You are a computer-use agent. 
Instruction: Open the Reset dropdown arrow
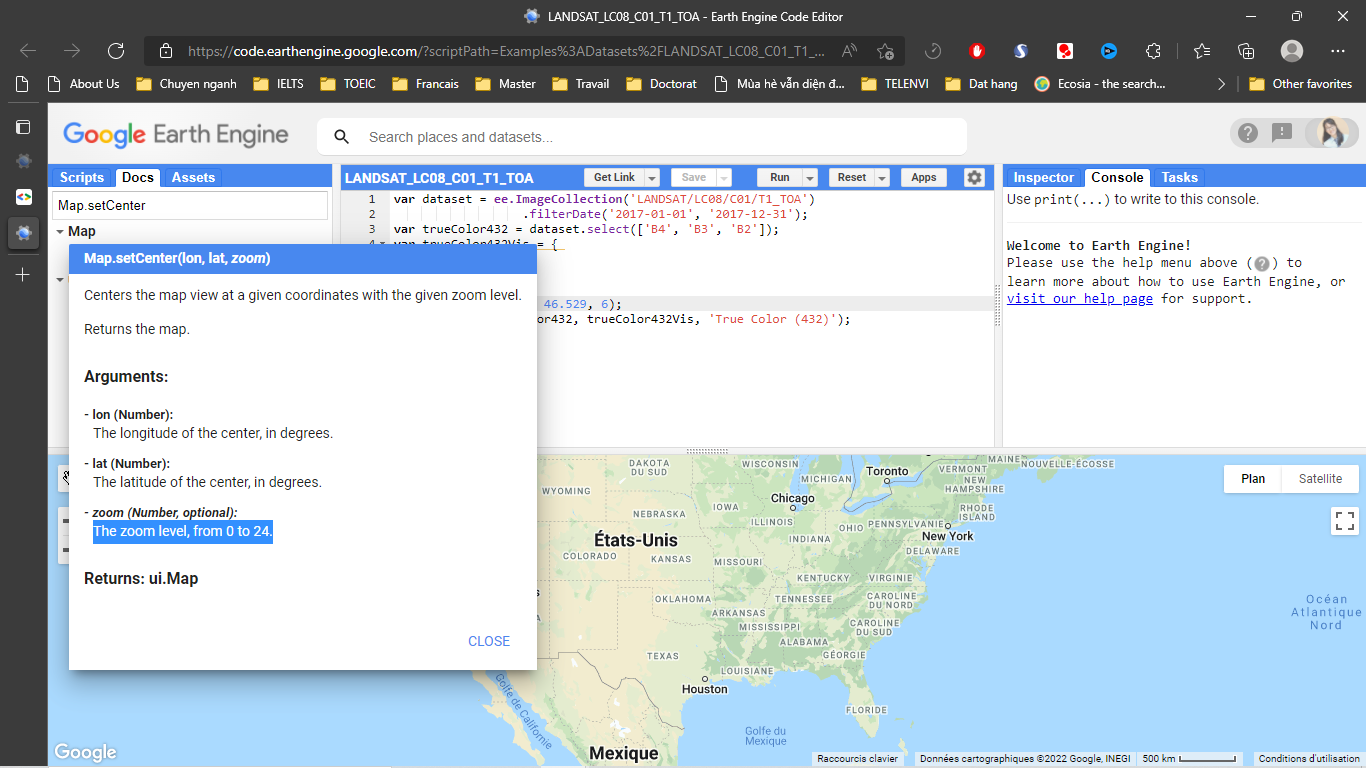pyautogui.click(x=882, y=178)
